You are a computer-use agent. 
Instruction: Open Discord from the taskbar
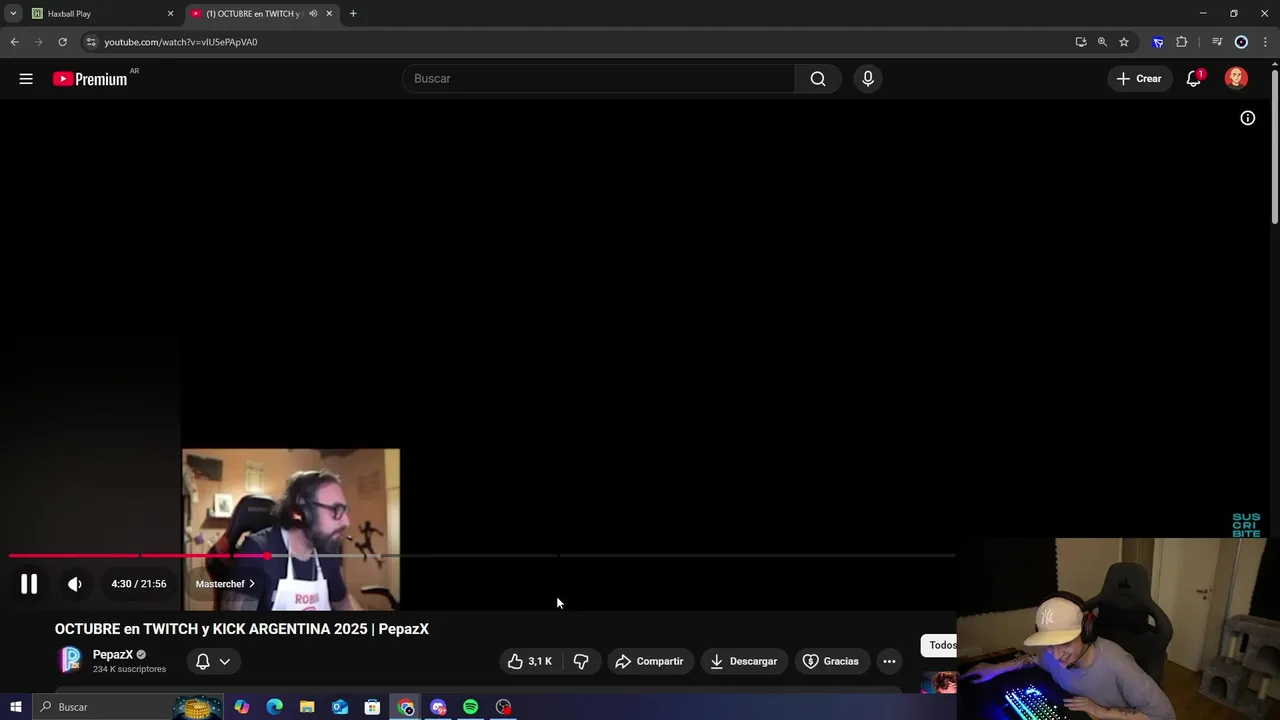pyautogui.click(x=438, y=707)
